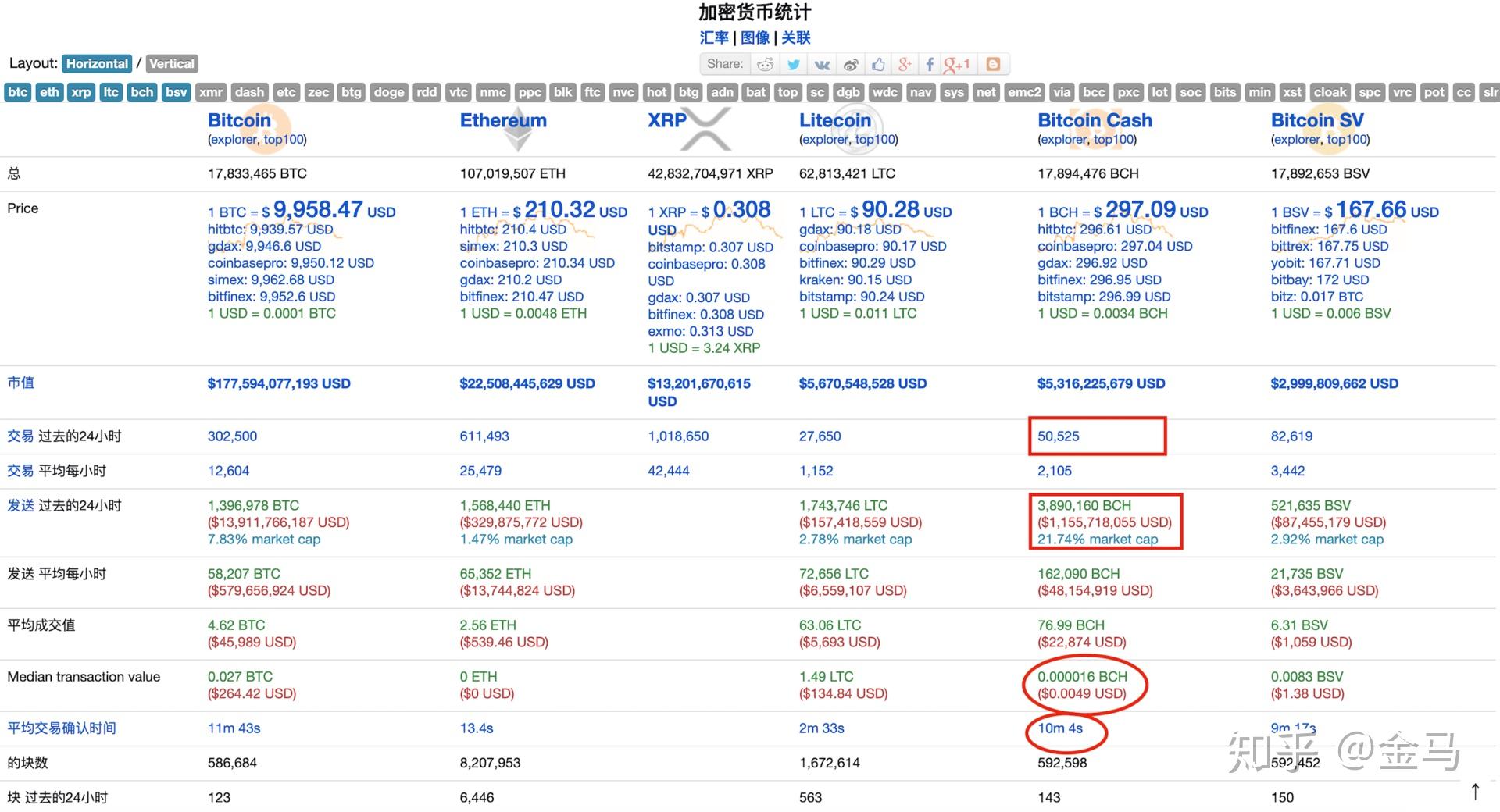
Task: Click the thumbs-up like icon
Action: pyautogui.click(x=878, y=64)
